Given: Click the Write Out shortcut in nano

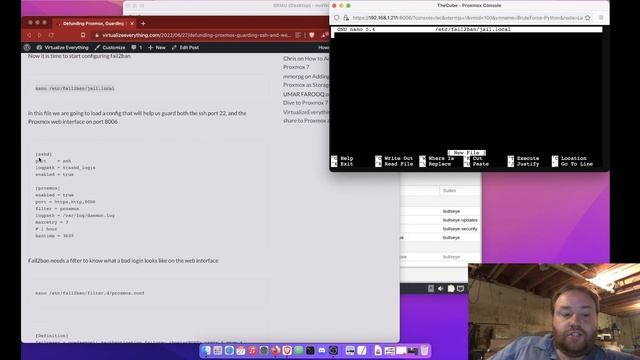Looking at the screenshot, I should (x=394, y=158).
